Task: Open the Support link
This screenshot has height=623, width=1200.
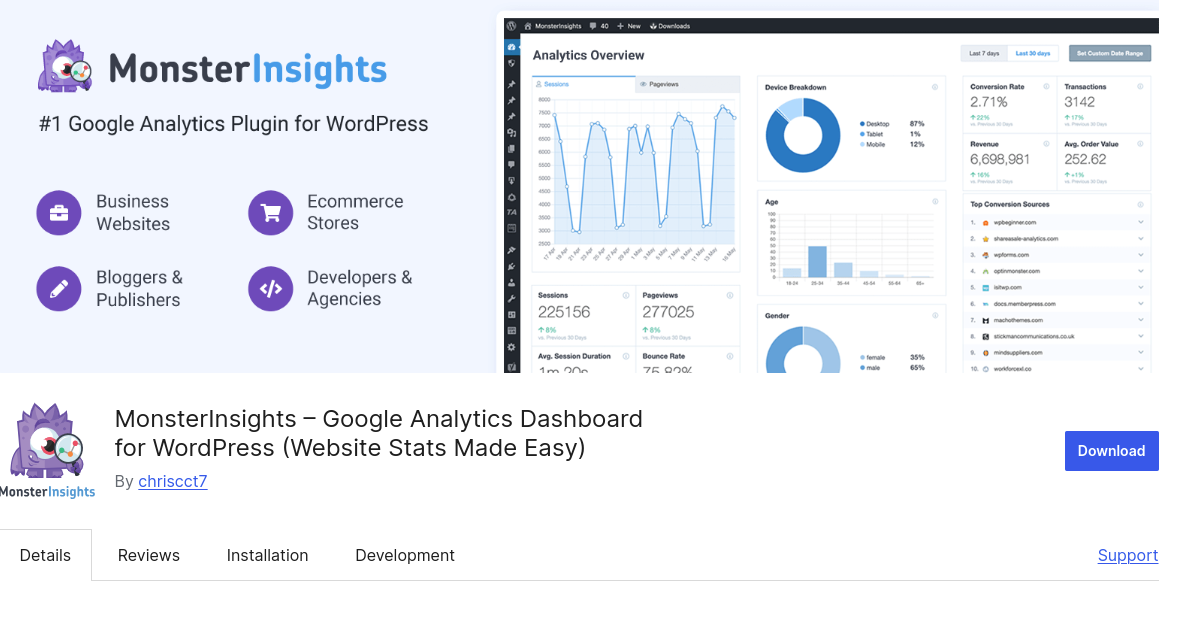Action: coord(1127,555)
